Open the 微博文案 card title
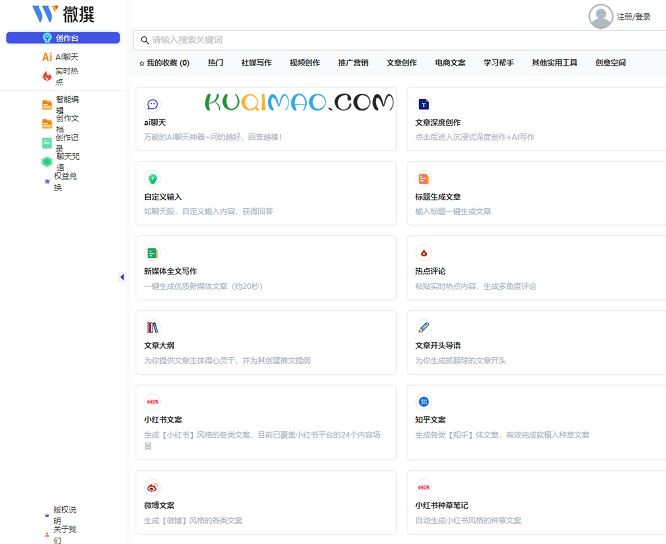Screen dimensions: 666x544 [159, 506]
